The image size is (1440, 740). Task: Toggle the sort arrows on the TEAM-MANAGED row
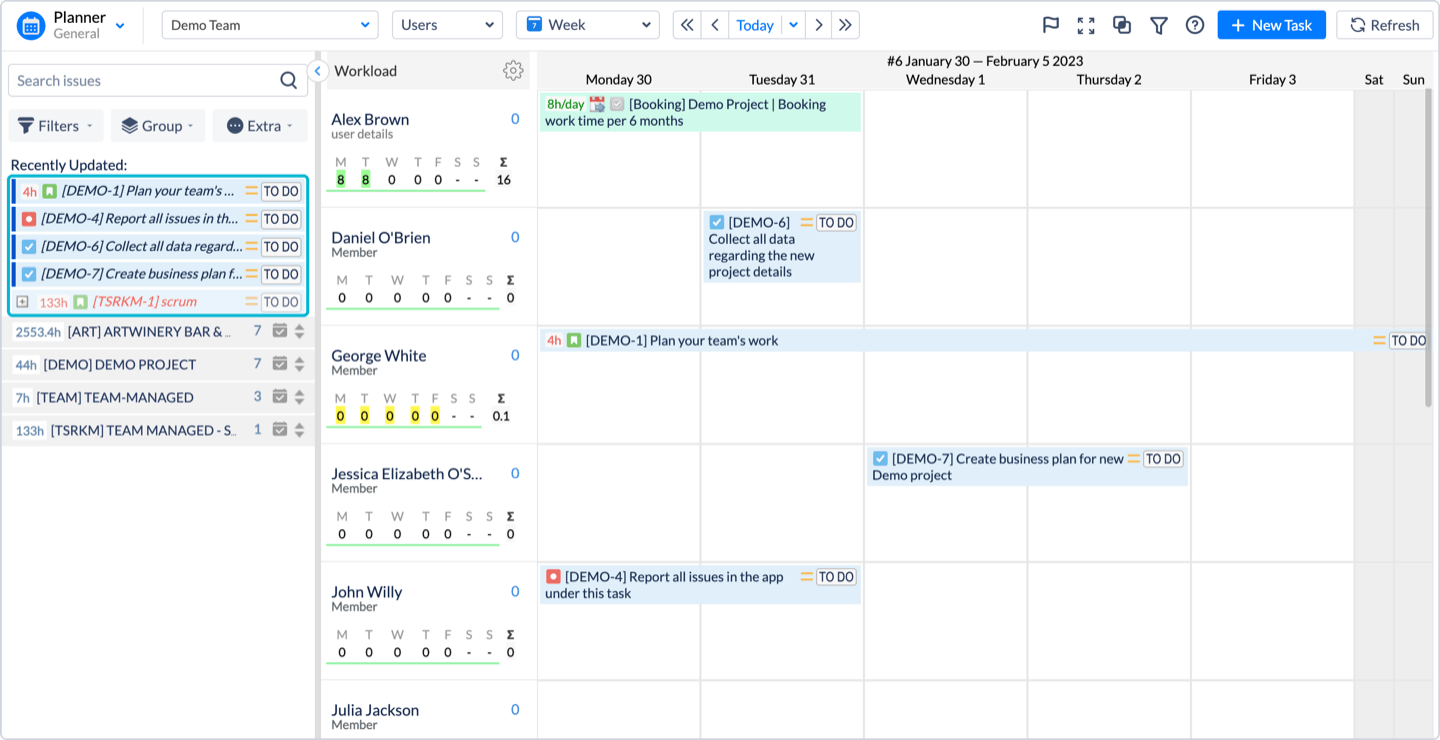point(298,397)
